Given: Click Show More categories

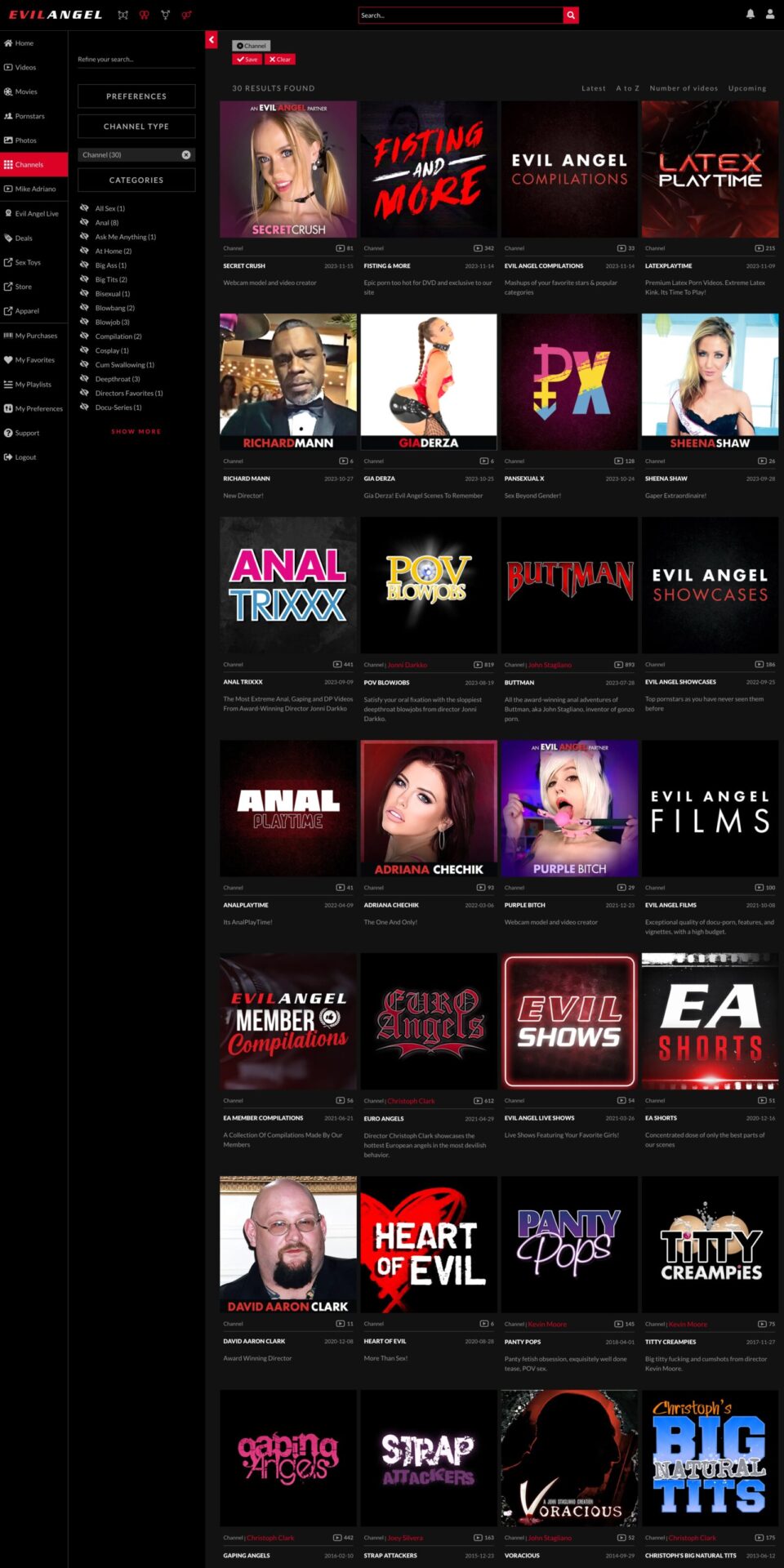Looking at the screenshot, I should pos(136,431).
